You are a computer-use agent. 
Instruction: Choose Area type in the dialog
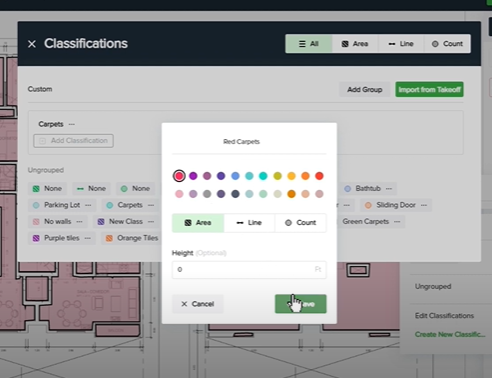tap(198, 223)
